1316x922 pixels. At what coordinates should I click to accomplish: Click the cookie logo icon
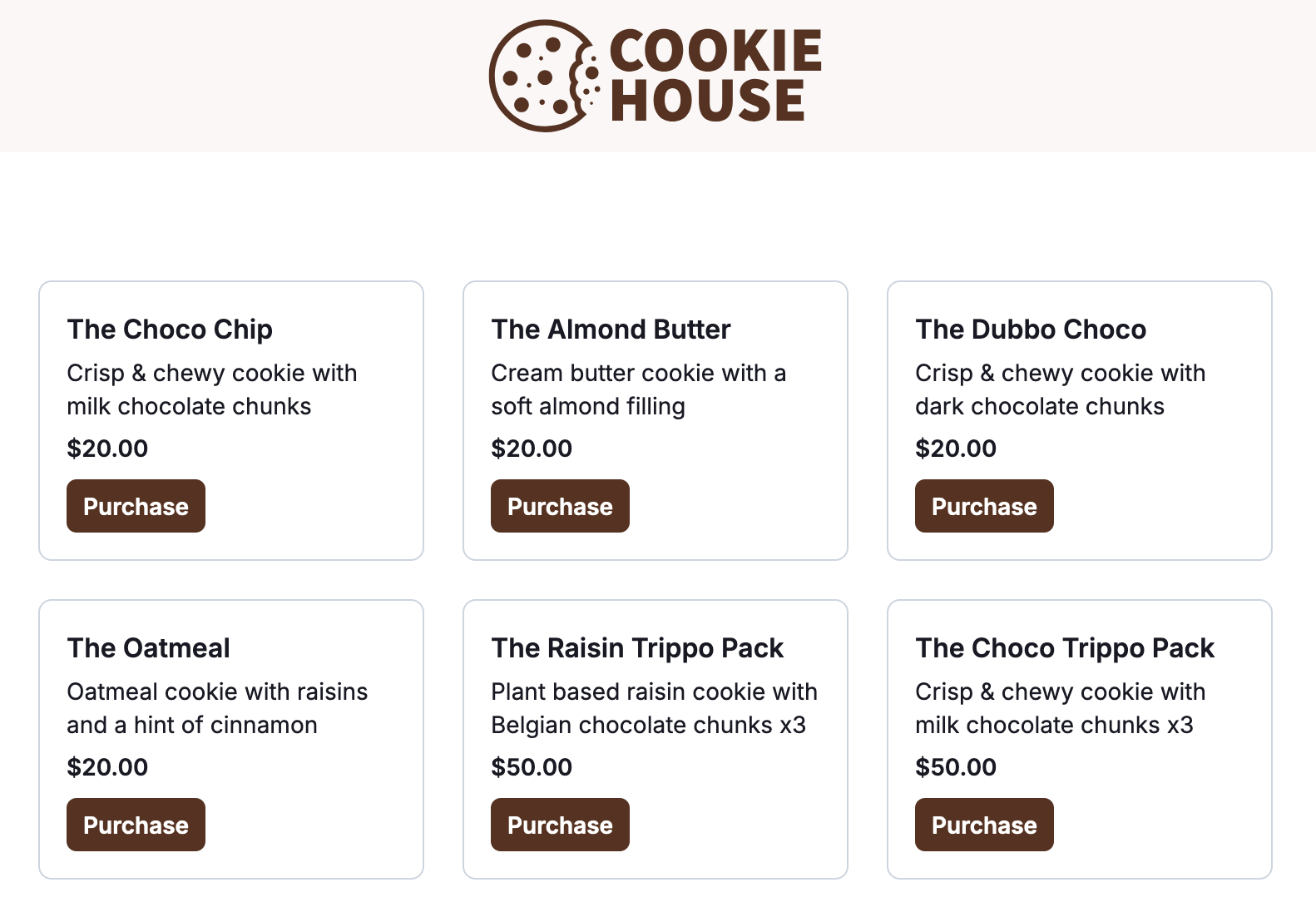tap(542, 76)
